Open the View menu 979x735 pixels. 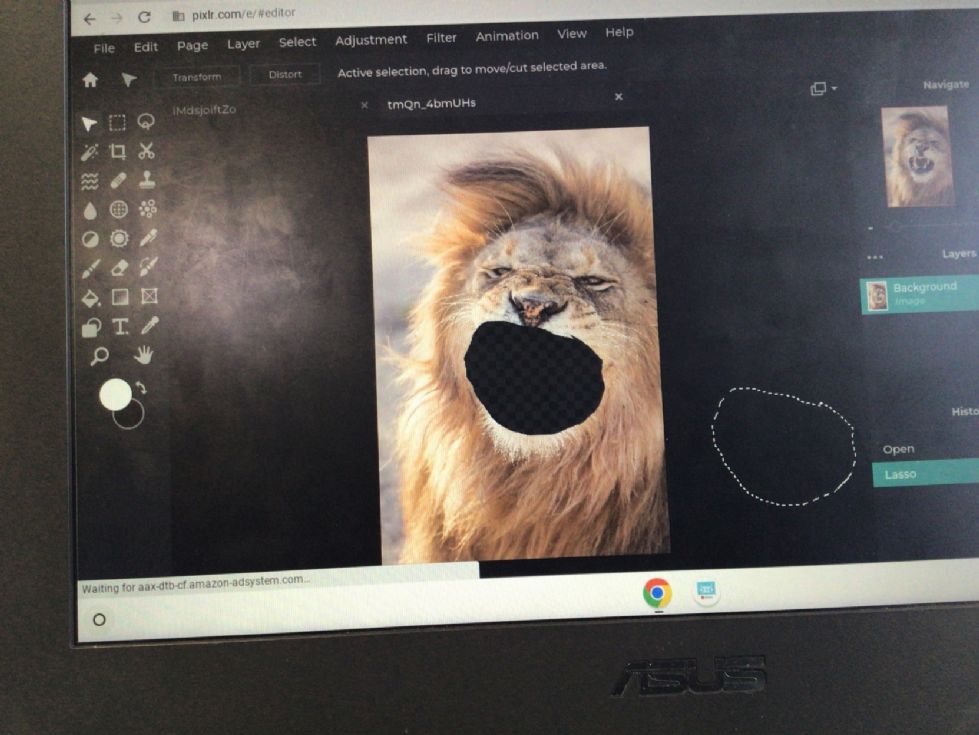pyautogui.click(x=572, y=34)
